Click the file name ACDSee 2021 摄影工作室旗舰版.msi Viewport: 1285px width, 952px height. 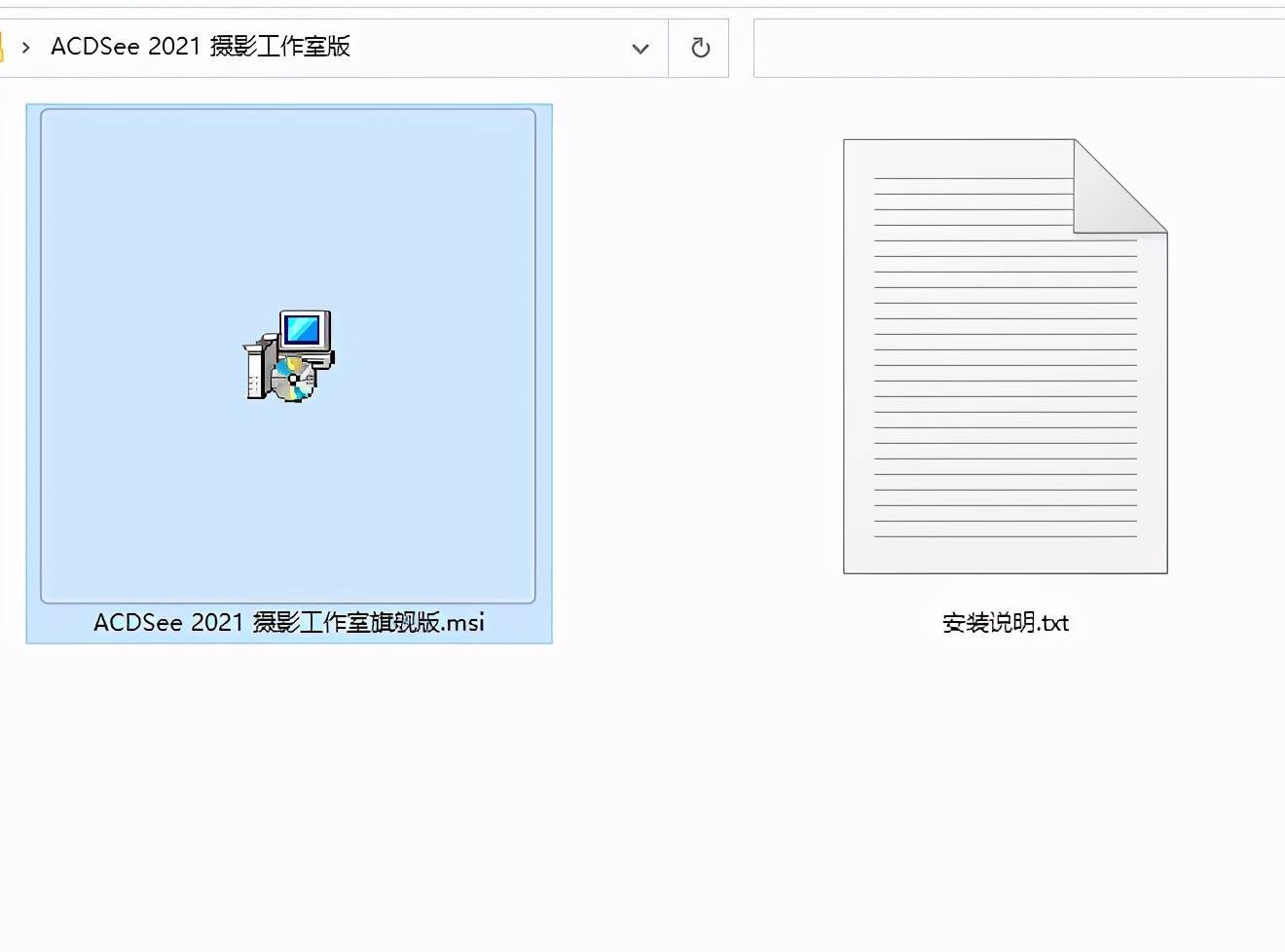[289, 622]
